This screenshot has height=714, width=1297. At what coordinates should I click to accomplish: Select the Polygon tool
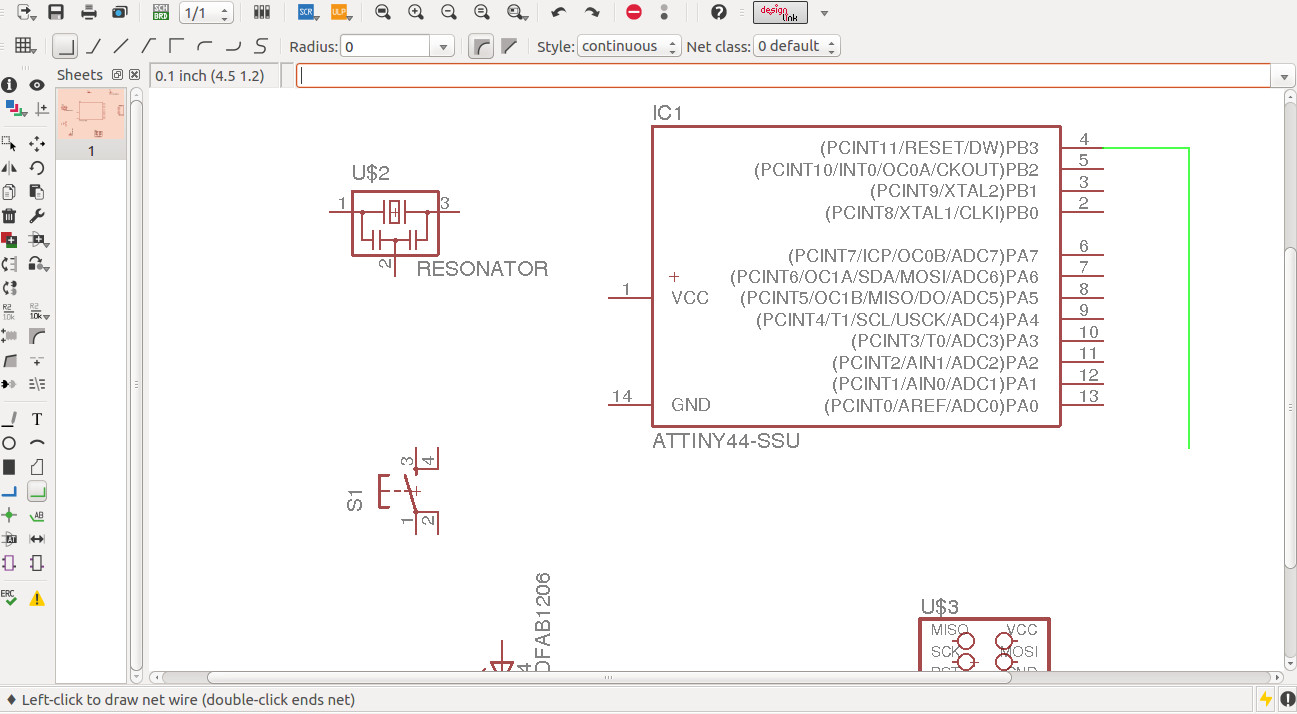click(x=37, y=467)
